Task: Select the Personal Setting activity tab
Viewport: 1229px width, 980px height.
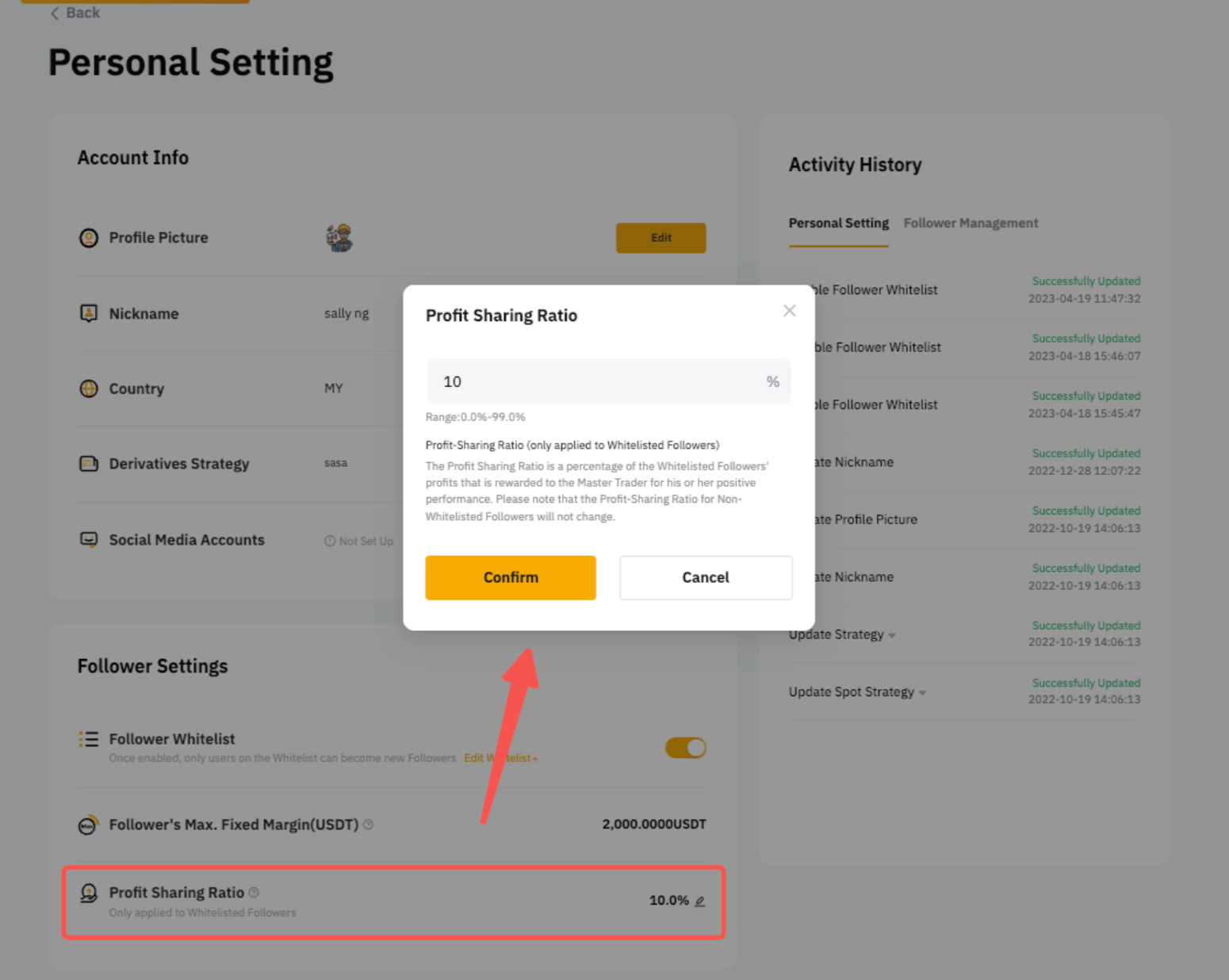Action: [x=838, y=224]
